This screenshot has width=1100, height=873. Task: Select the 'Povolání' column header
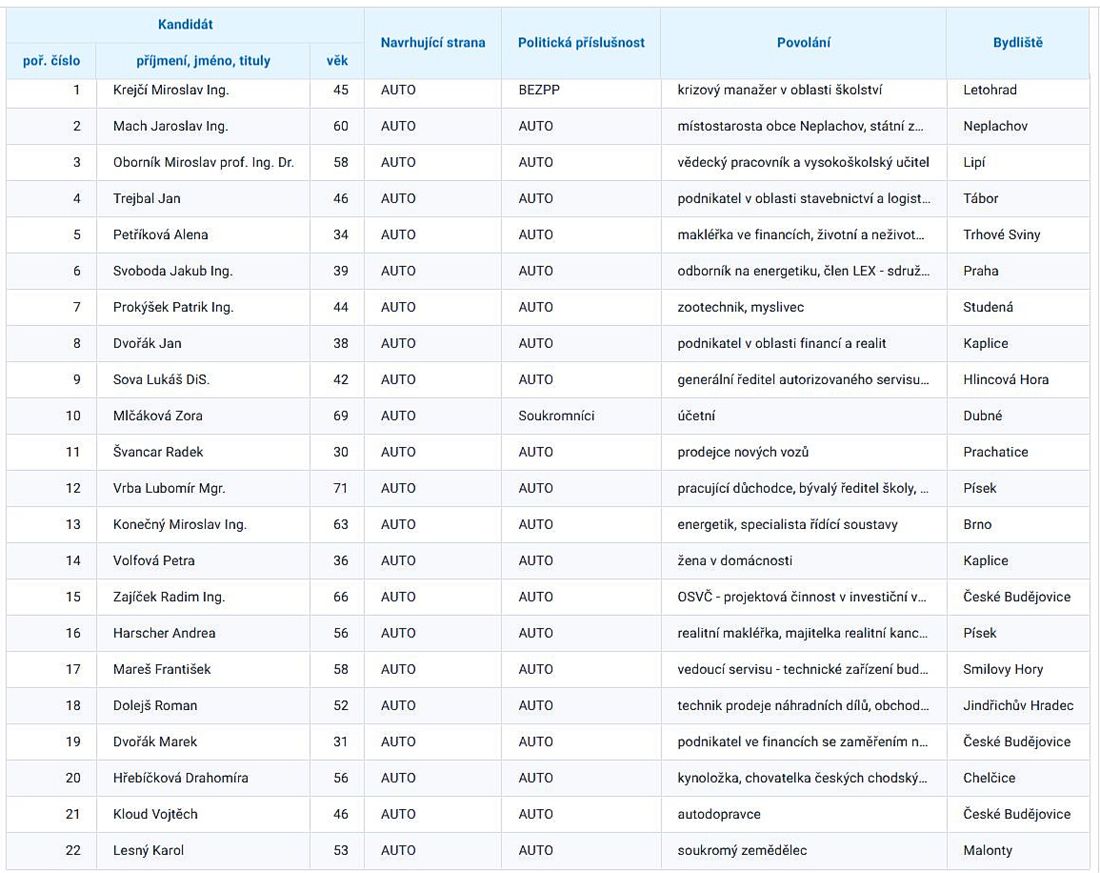point(803,43)
